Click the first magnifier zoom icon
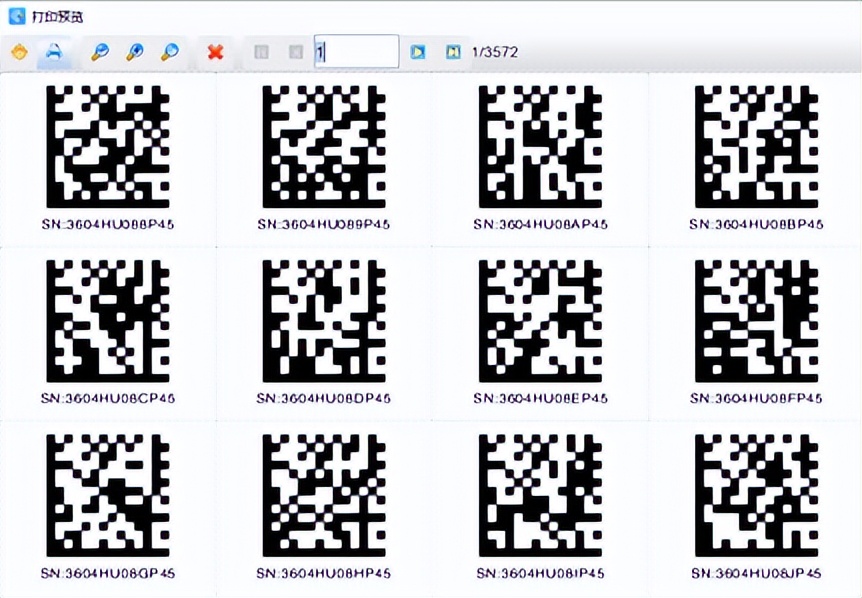Image resolution: width=862 pixels, height=598 pixels. pyautogui.click(x=99, y=52)
